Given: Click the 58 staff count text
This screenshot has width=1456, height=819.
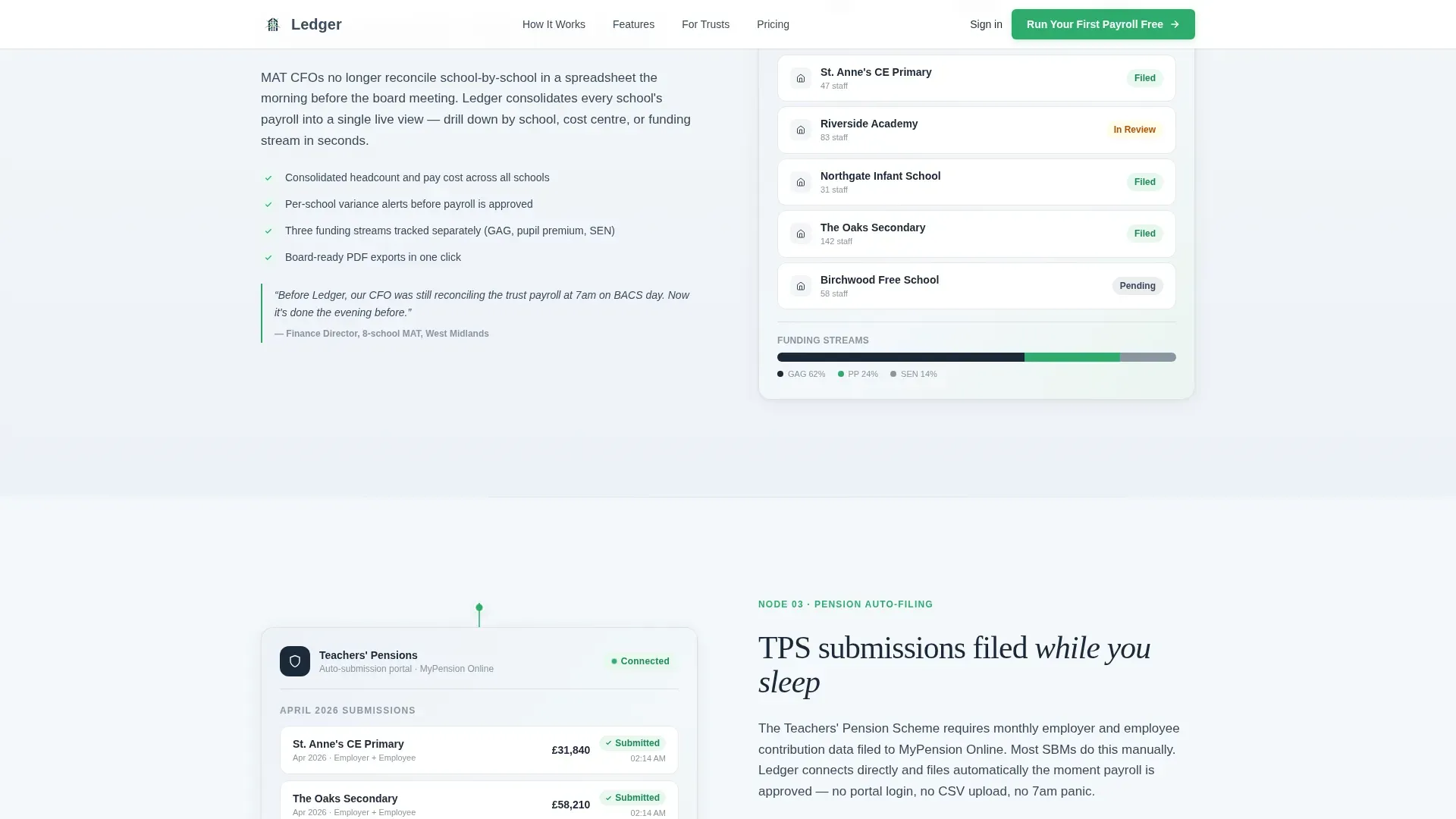Looking at the screenshot, I should [x=834, y=293].
